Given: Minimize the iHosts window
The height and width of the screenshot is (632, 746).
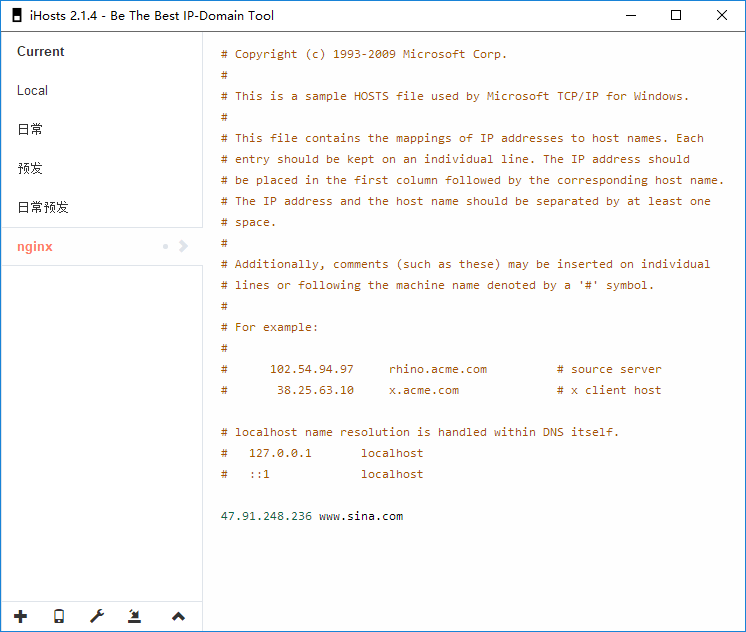Looking at the screenshot, I should click(x=630, y=16).
